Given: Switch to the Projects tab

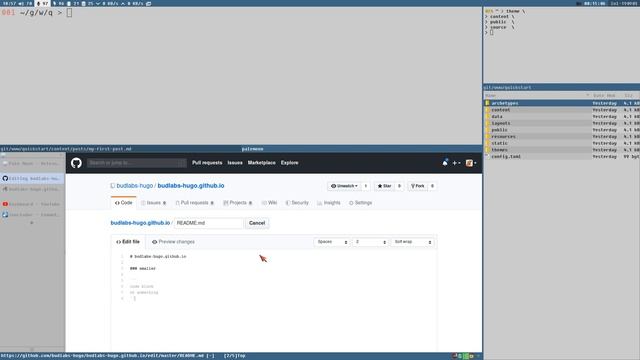Looking at the screenshot, I should pos(238,203).
